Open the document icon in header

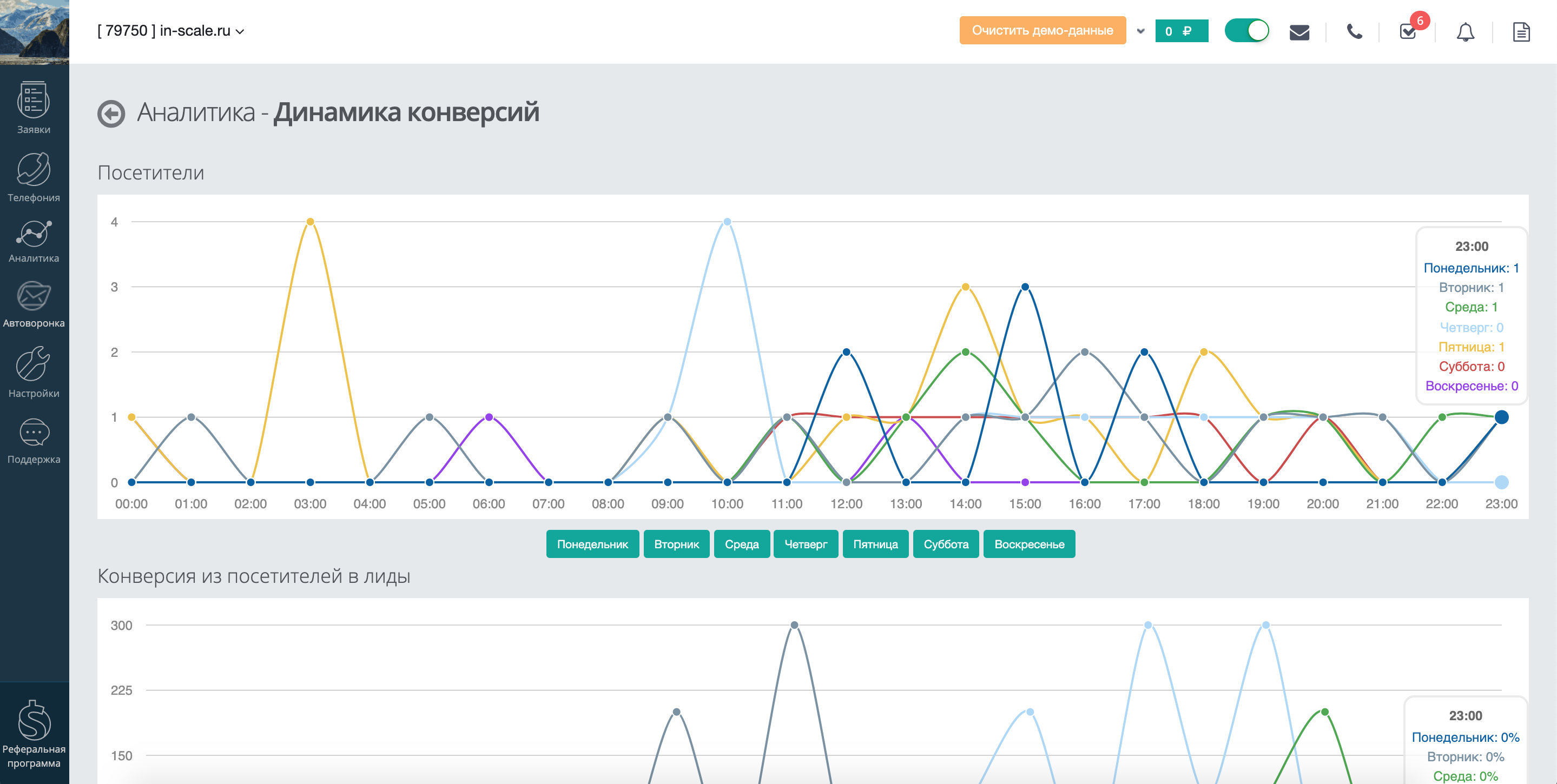tap(1521, 31)
